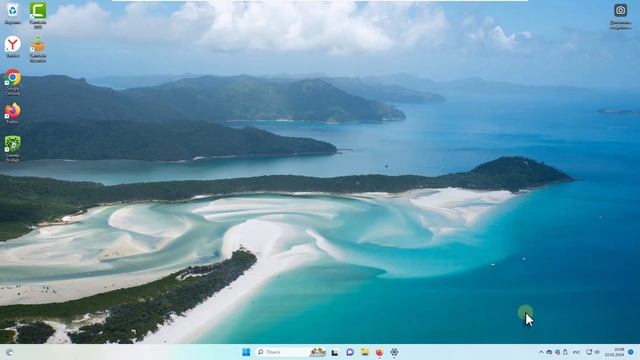Select the Yandex browser desktop shortcut

coord(13,47)
